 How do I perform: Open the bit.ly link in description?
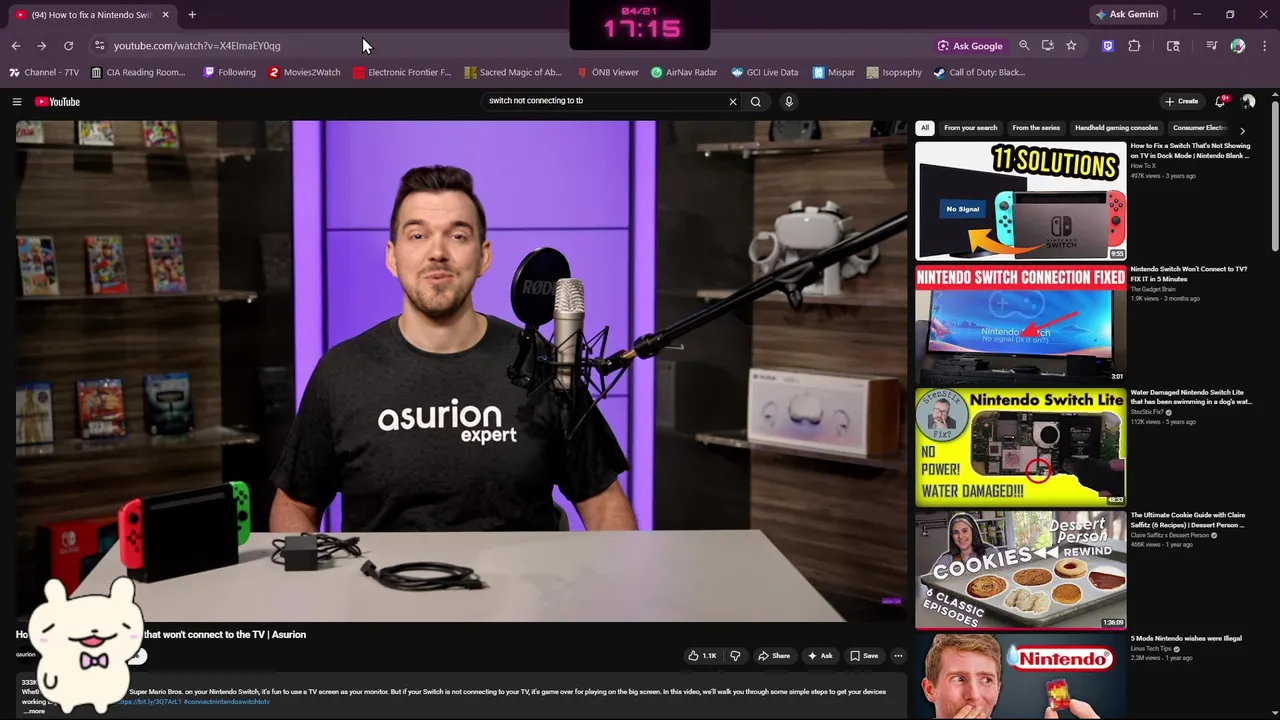[x=150, y=702]
